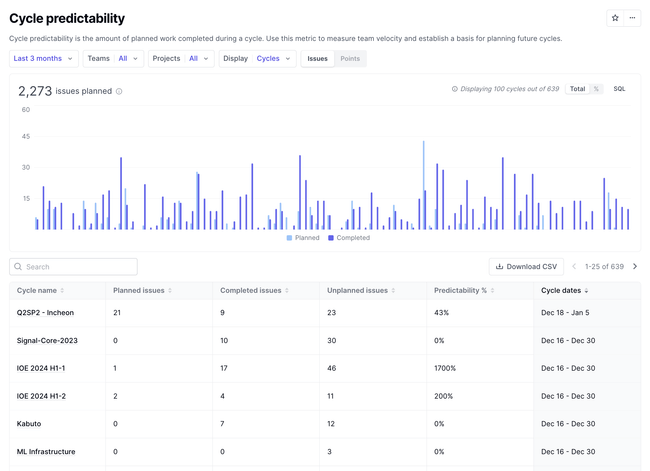This screenshot has width=650, height=471.
Task: Open the IOE 2024 H1-1 cycle
Action: pos(41,368)
